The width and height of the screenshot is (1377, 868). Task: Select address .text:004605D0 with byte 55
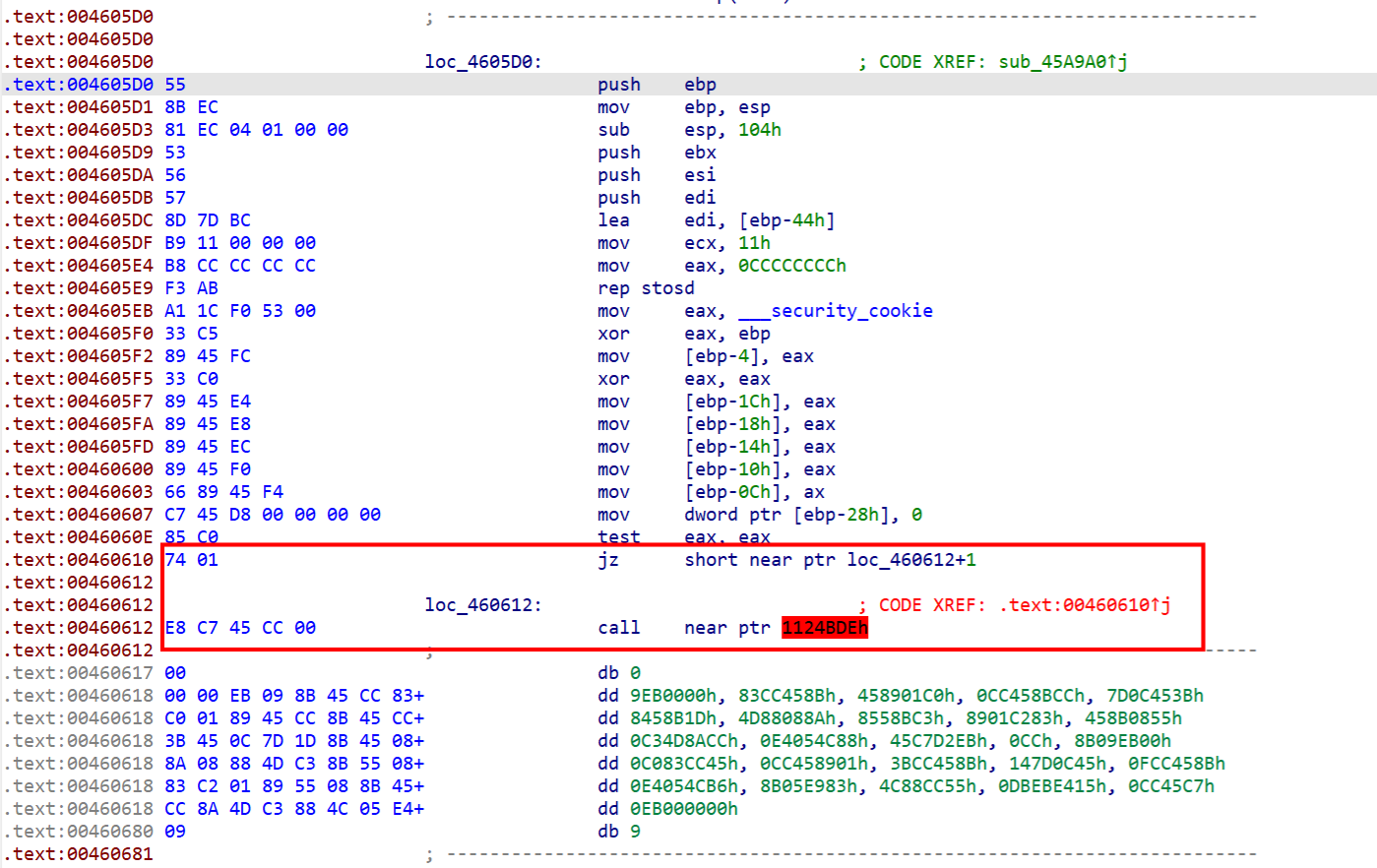[94, 85]
